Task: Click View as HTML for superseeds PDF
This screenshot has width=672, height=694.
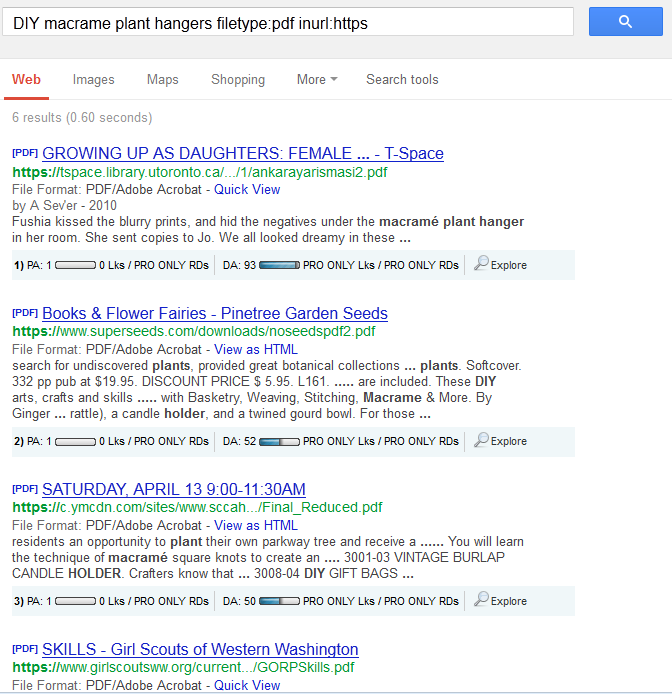Action: pyautogui.click(x=256, y=349)
